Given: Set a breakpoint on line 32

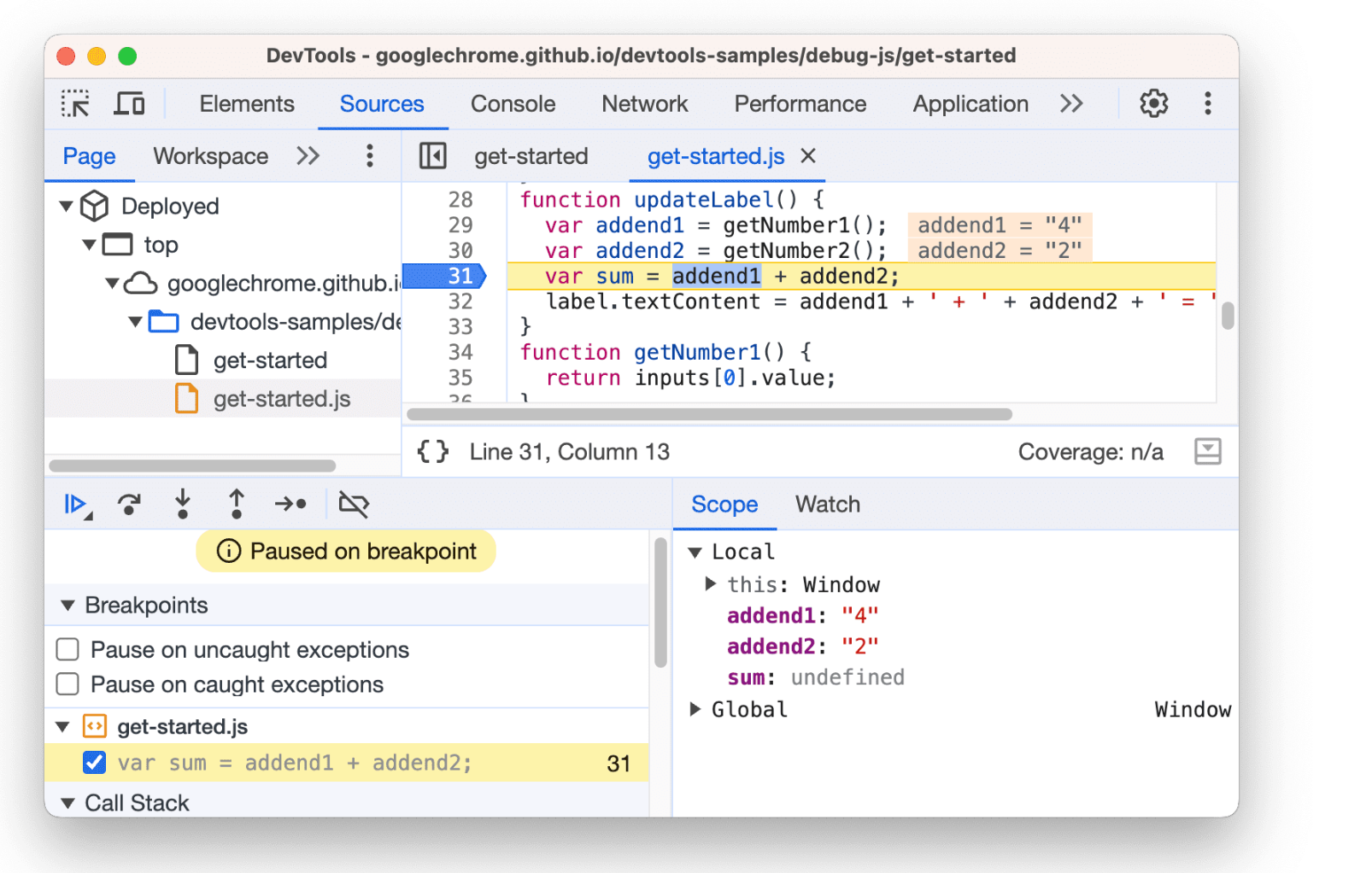Looking at the screenshot, I should pos(460,302).
